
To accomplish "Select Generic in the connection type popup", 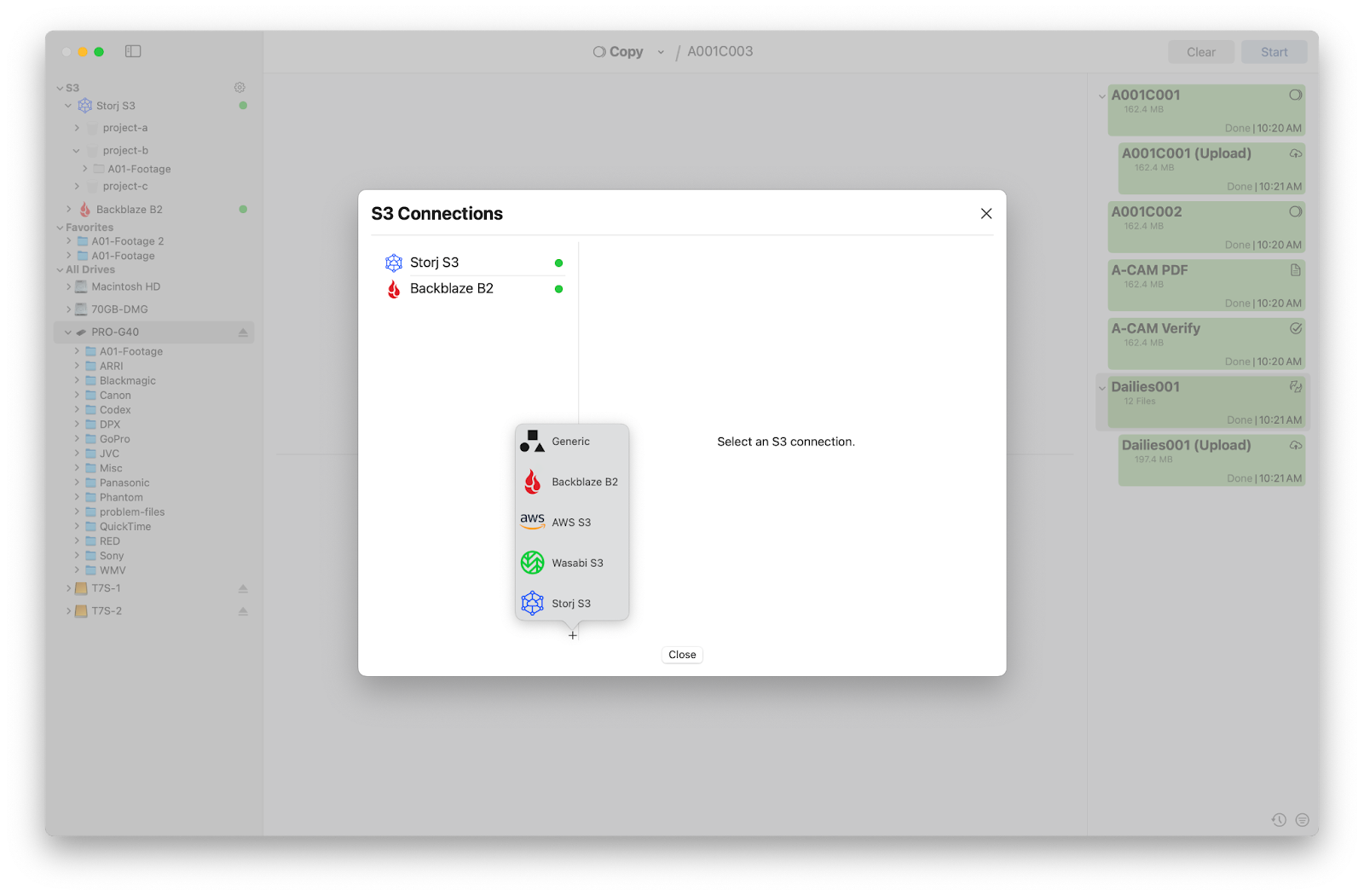I will [572, 442].
